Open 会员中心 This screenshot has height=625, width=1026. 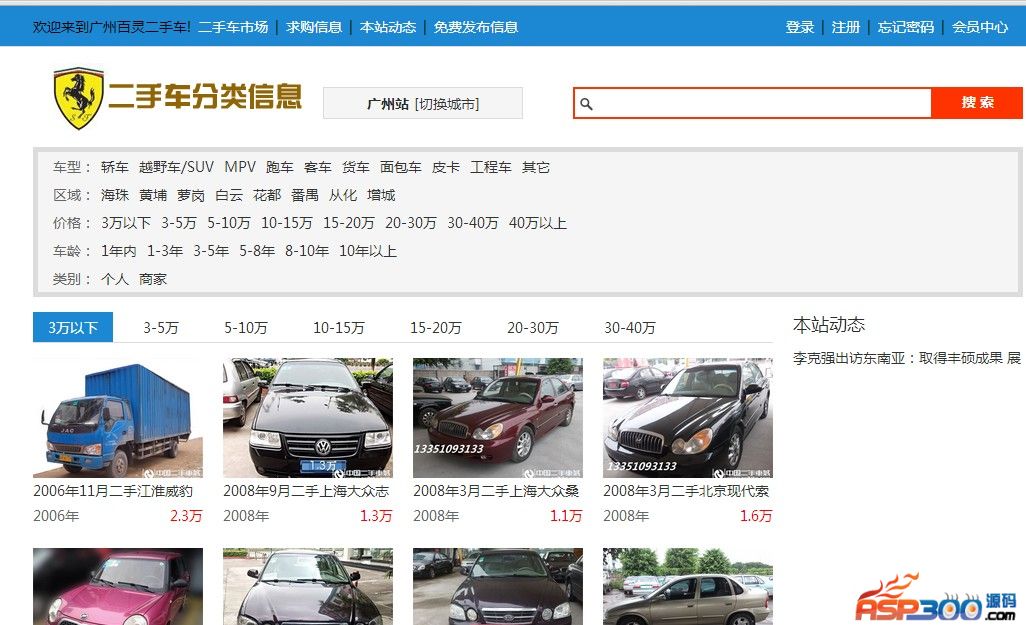tap(980, 27)
